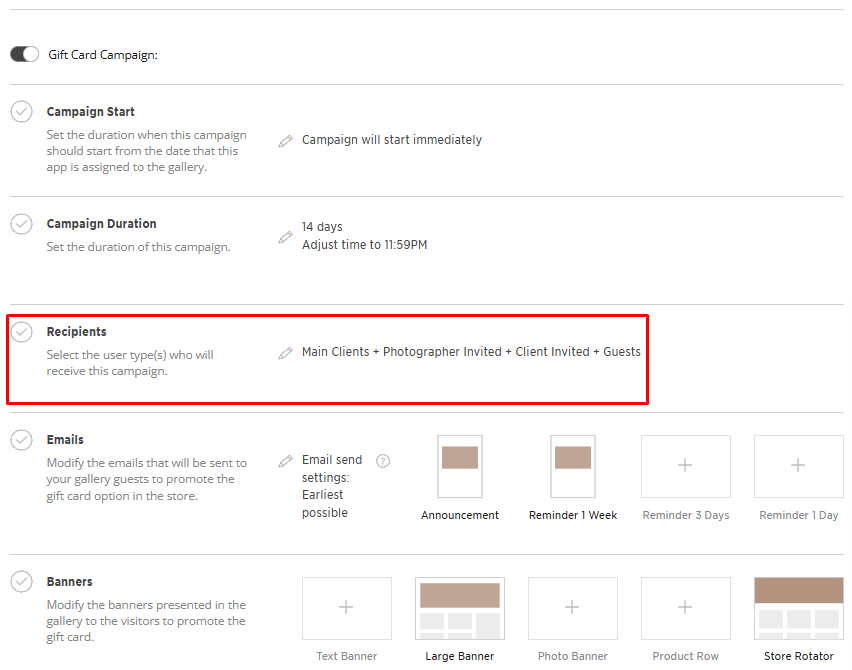The image size is (852, 670).
Task: Toggle the Campaign Duration checkmark circle
Action: (x=22, y=224)
